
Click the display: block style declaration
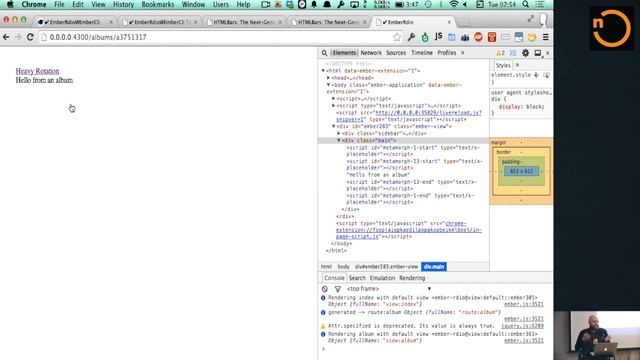tap(521, 107)
